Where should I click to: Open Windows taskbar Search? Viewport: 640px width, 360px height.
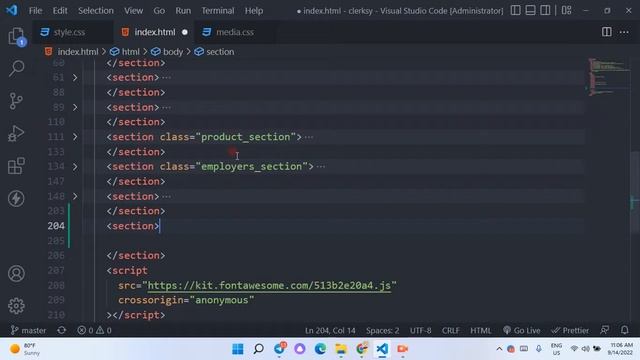pyautogui.click(x=258, y=349)
